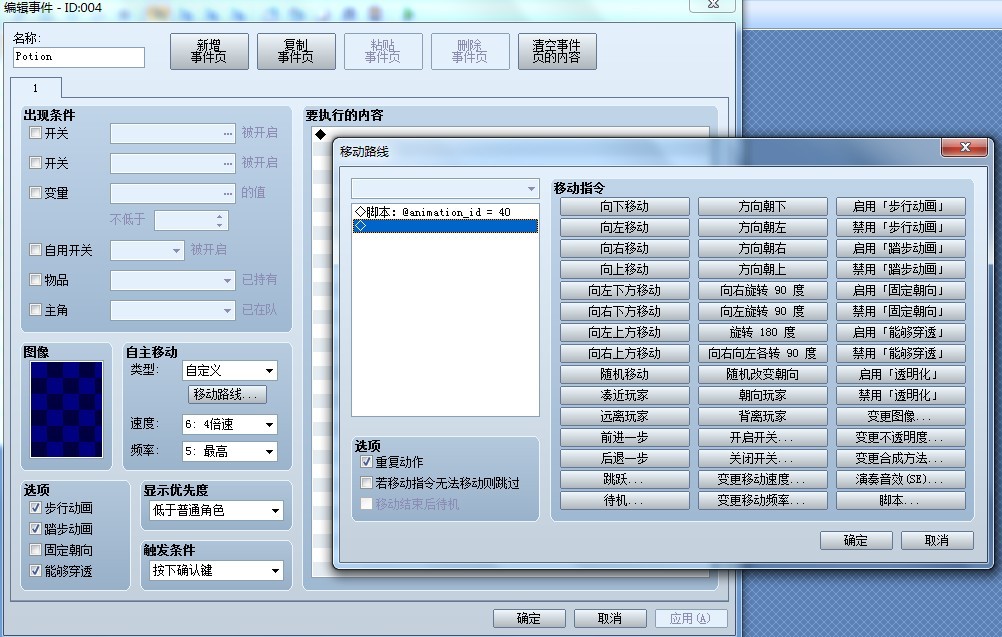Enable 若移动指令无法移动则跳过 option
1002x637 pixels.
point(366,482)
